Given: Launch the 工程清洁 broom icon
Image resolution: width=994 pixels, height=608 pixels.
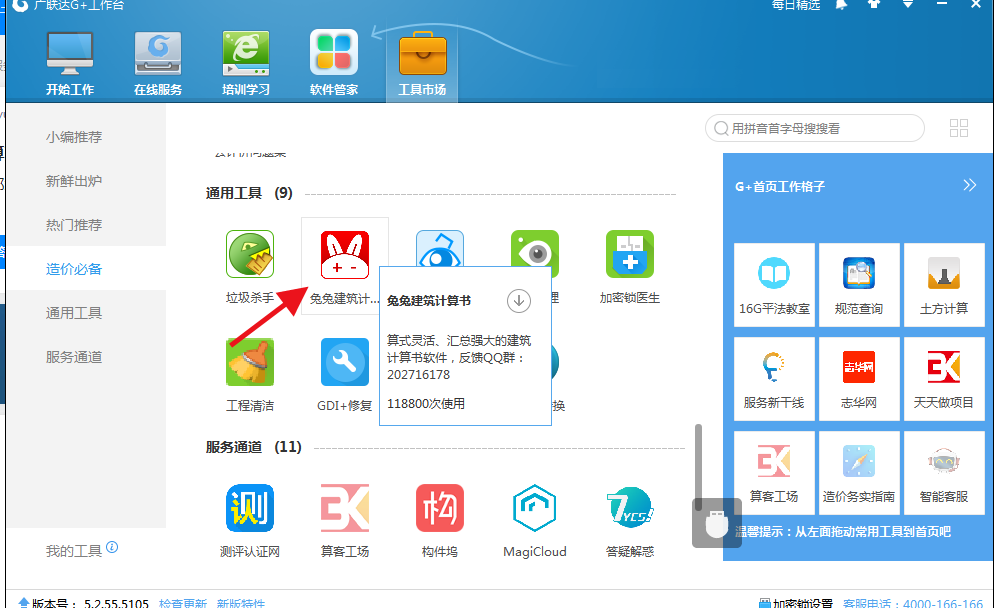Looking at the screenshot, I should pos(250,362).
